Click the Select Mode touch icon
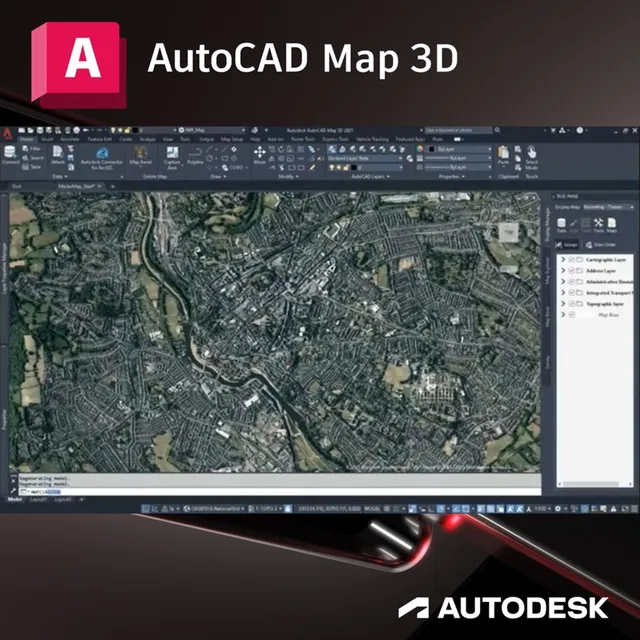640x640 pixels. point(531,157)
